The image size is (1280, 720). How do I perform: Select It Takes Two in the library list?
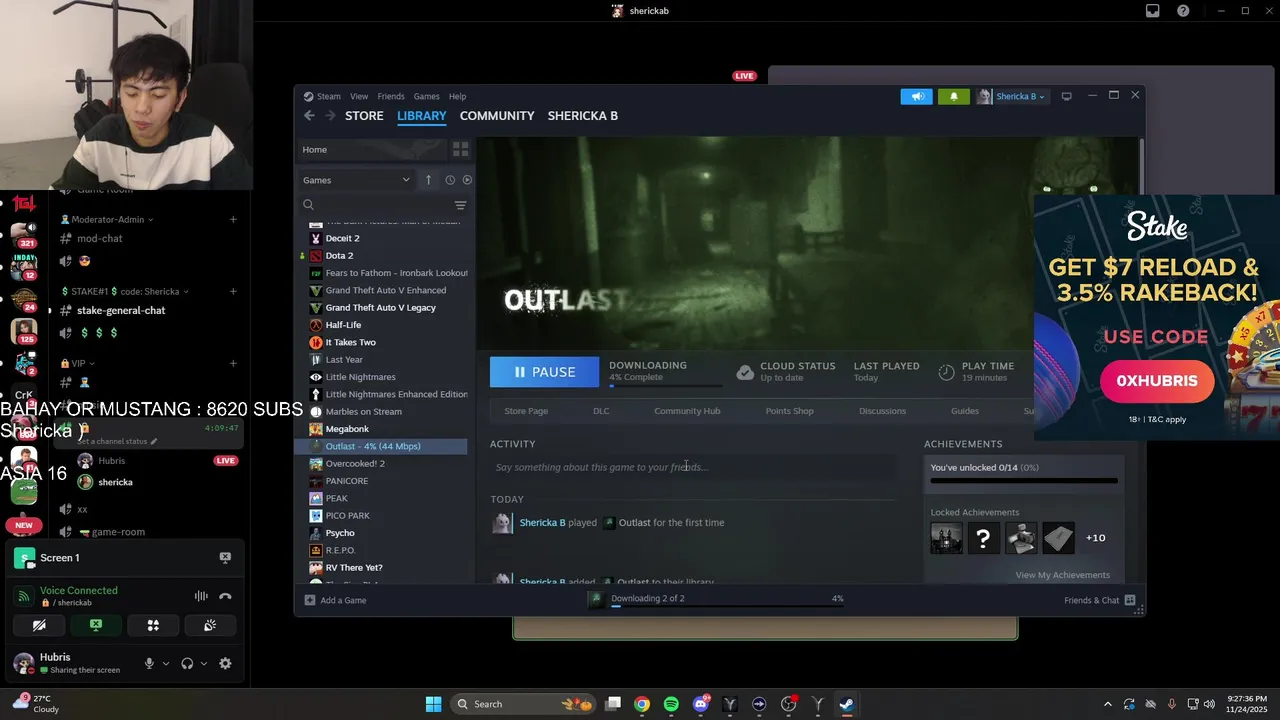pyautogui.click(x=350, y=342)
